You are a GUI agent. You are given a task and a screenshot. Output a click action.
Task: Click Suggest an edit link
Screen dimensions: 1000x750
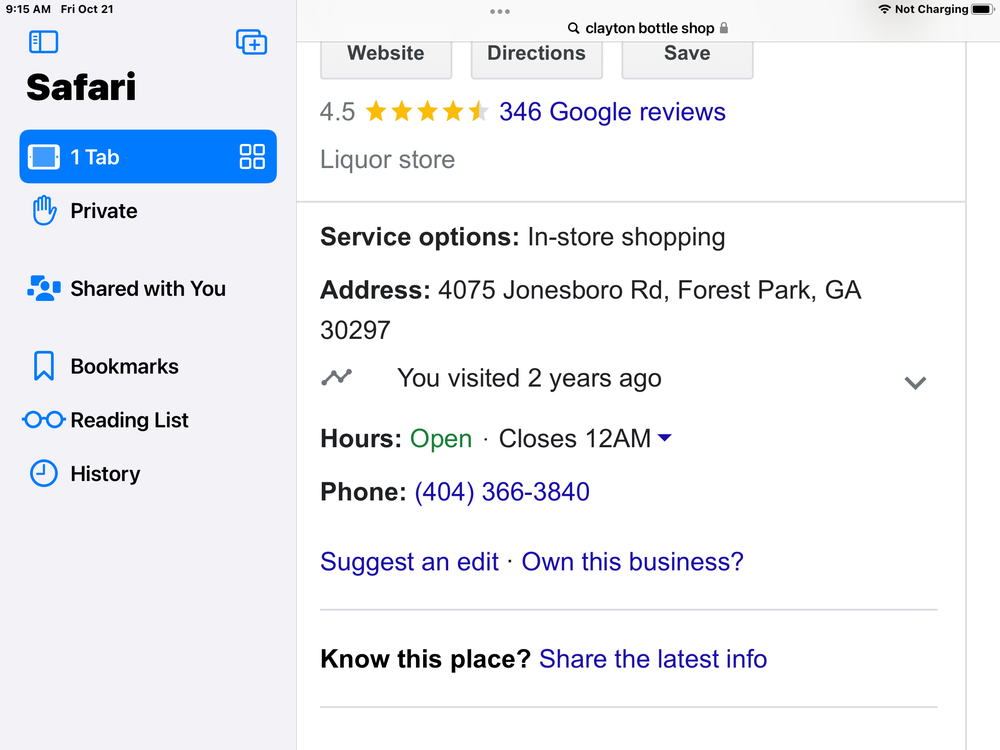click(409, 562)
